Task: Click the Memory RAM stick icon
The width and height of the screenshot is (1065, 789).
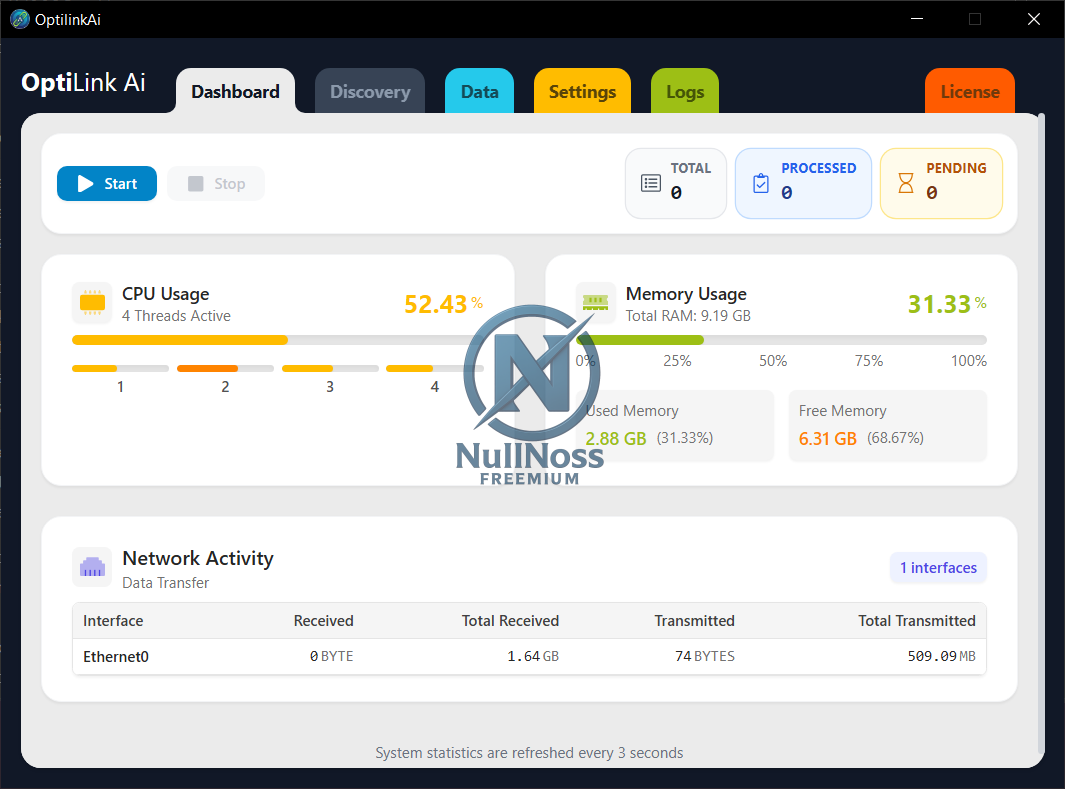Action: click(x=596, y=303)
